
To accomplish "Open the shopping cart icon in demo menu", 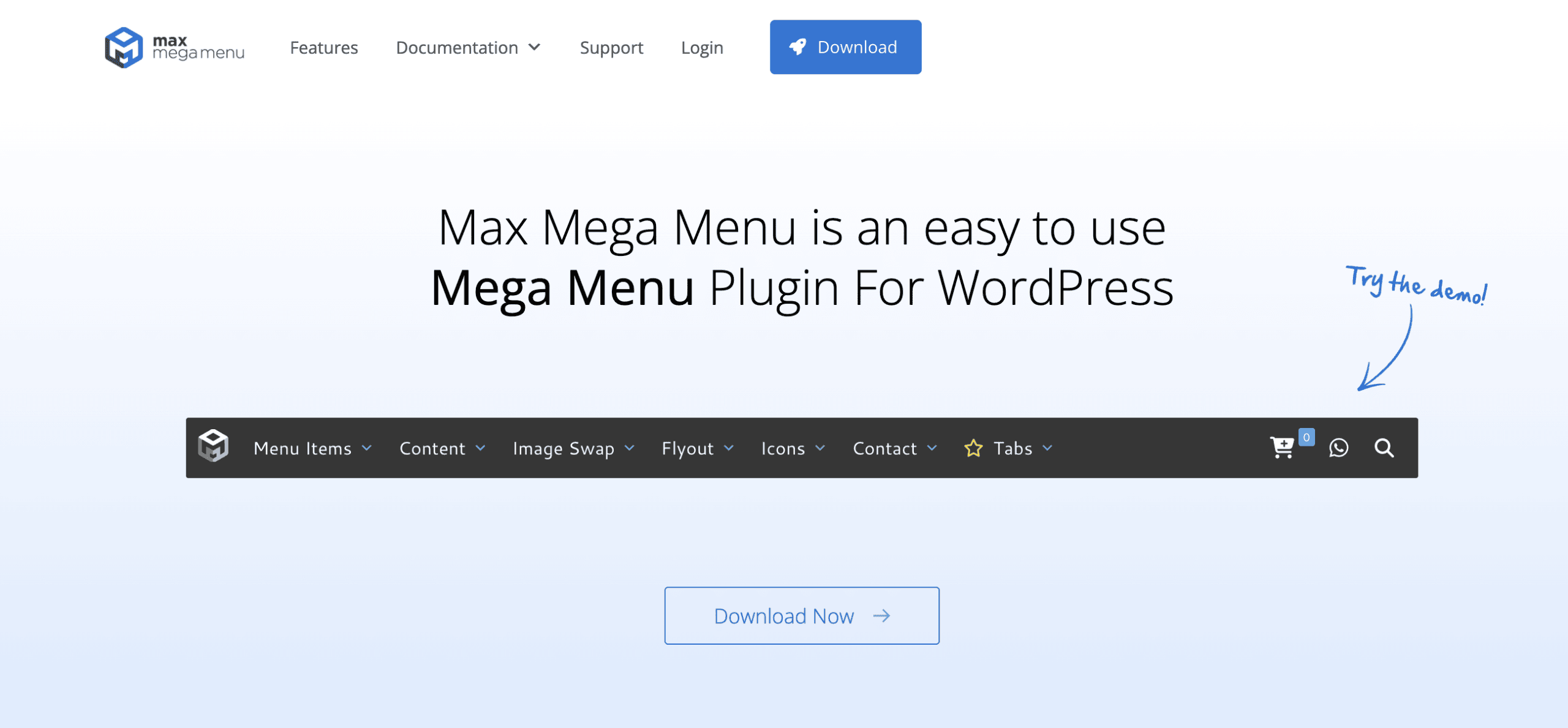I will point(1282,448).
